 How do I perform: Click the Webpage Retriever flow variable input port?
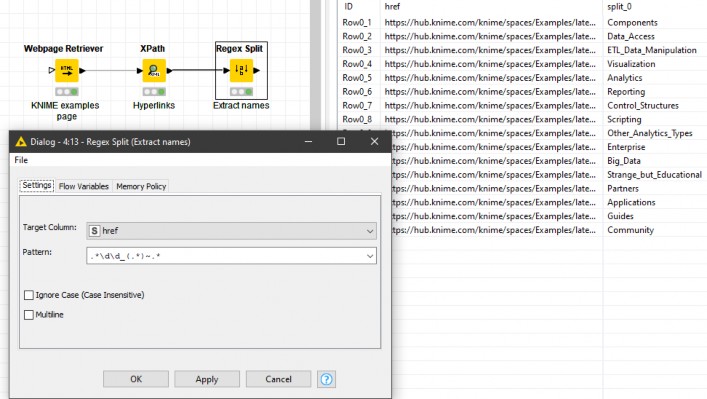[51, 70]
